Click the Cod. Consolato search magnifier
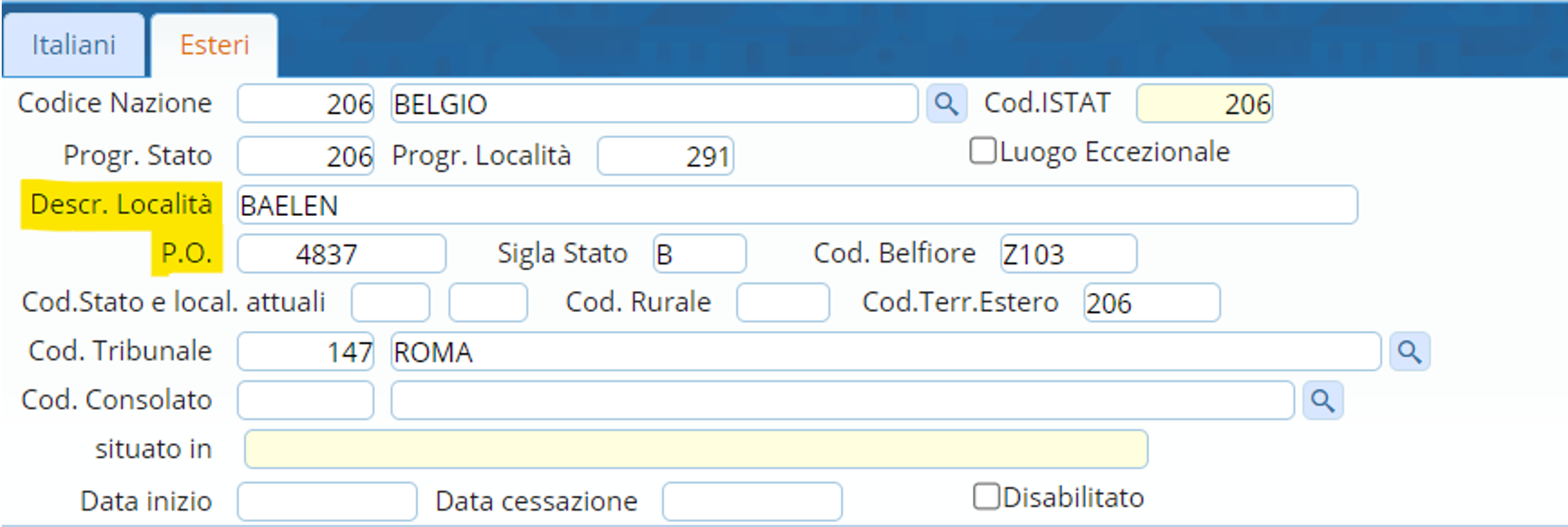 [x=1322, y=401]
